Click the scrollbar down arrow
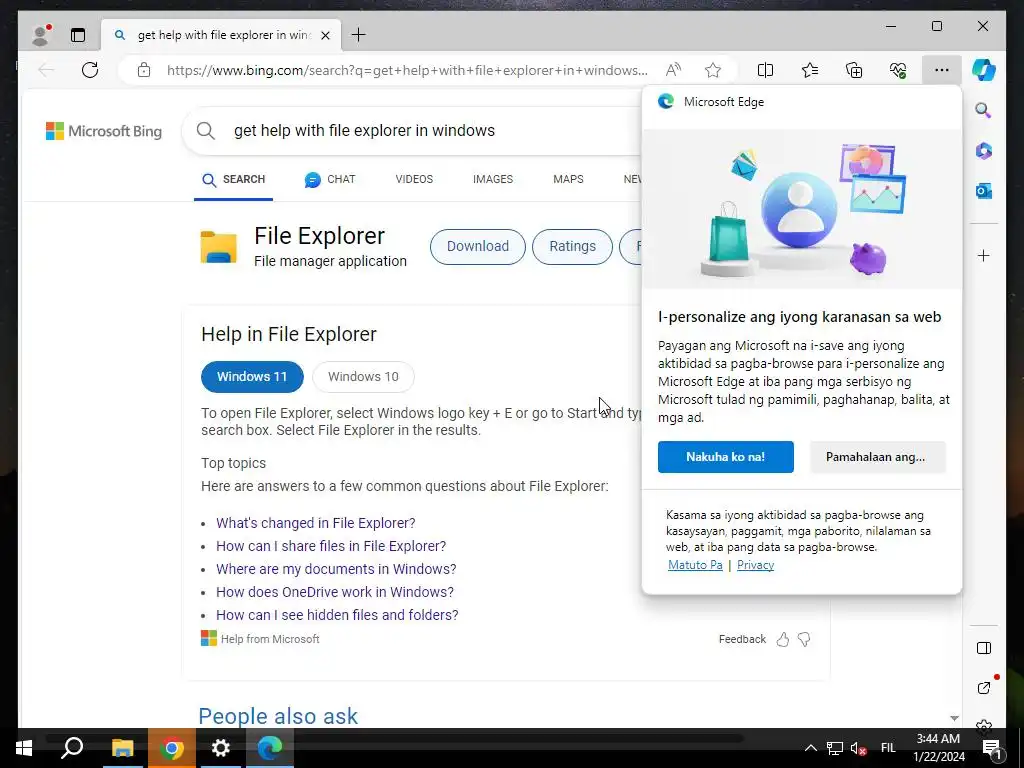The image size is (1024, 768). [954, 718]
